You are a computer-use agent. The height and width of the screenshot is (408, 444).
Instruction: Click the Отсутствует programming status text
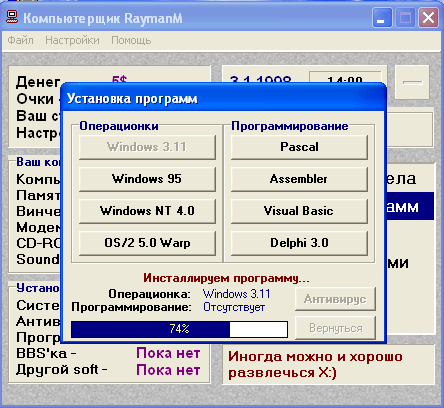tap(234, 307)
